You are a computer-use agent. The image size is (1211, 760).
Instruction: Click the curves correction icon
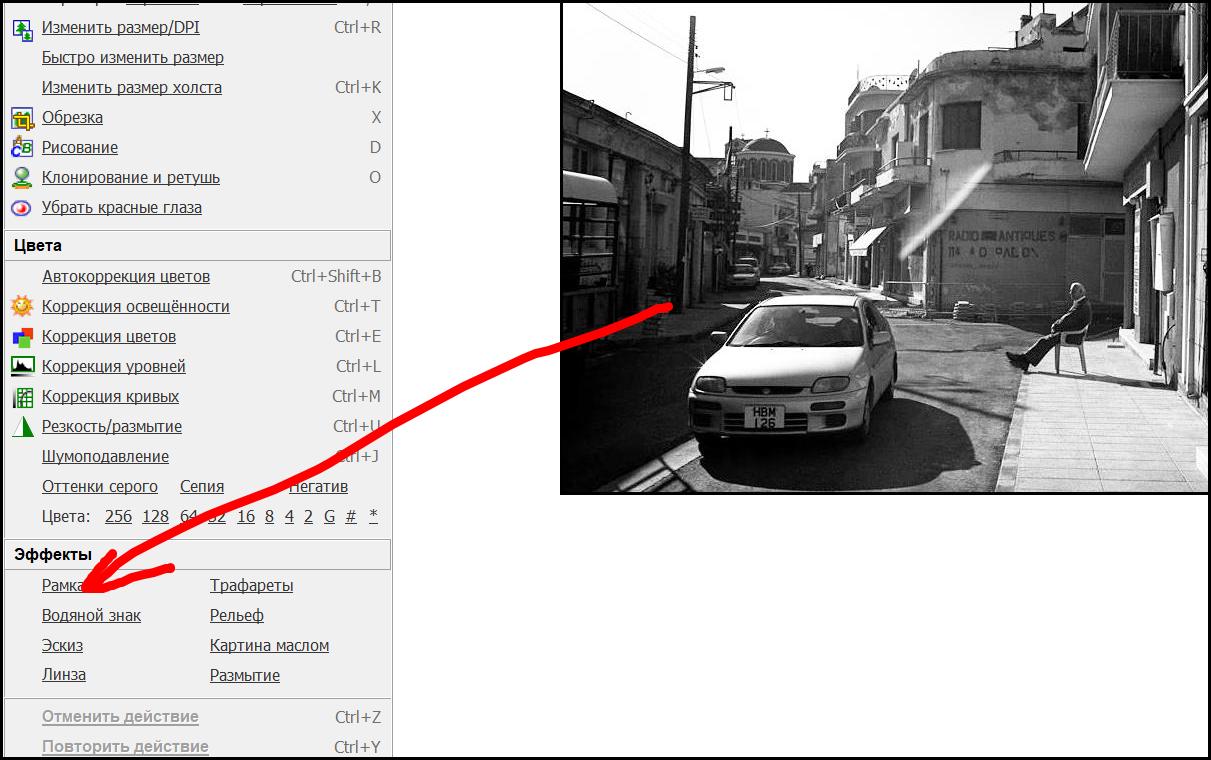pos(22,397)
